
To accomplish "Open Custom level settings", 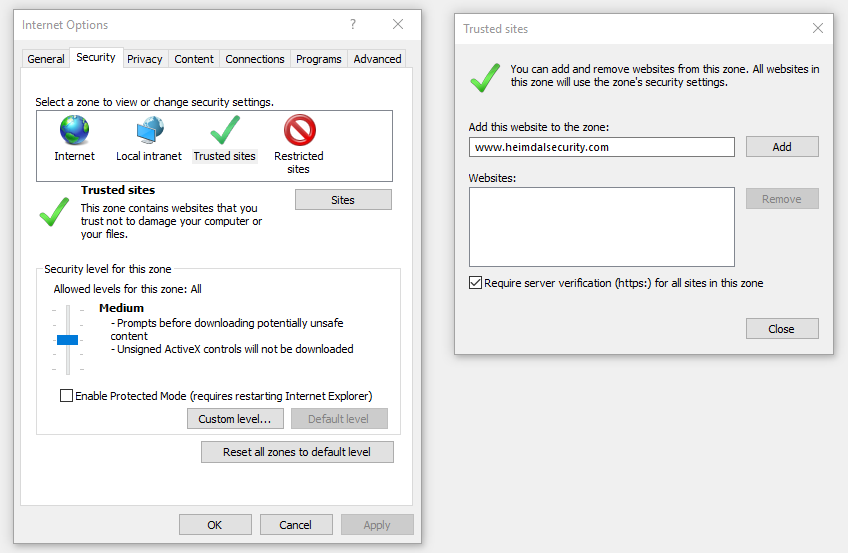I will tap(235, 419).
